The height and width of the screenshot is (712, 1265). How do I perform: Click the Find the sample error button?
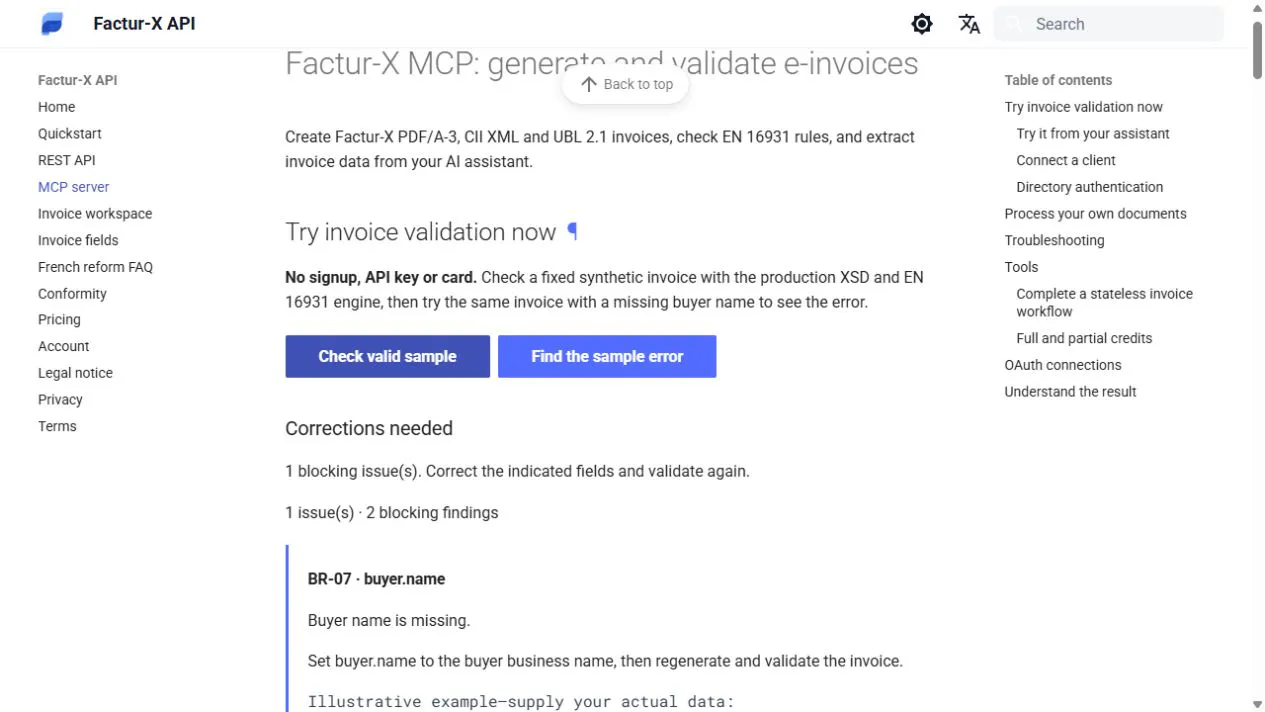coord(607,356)
